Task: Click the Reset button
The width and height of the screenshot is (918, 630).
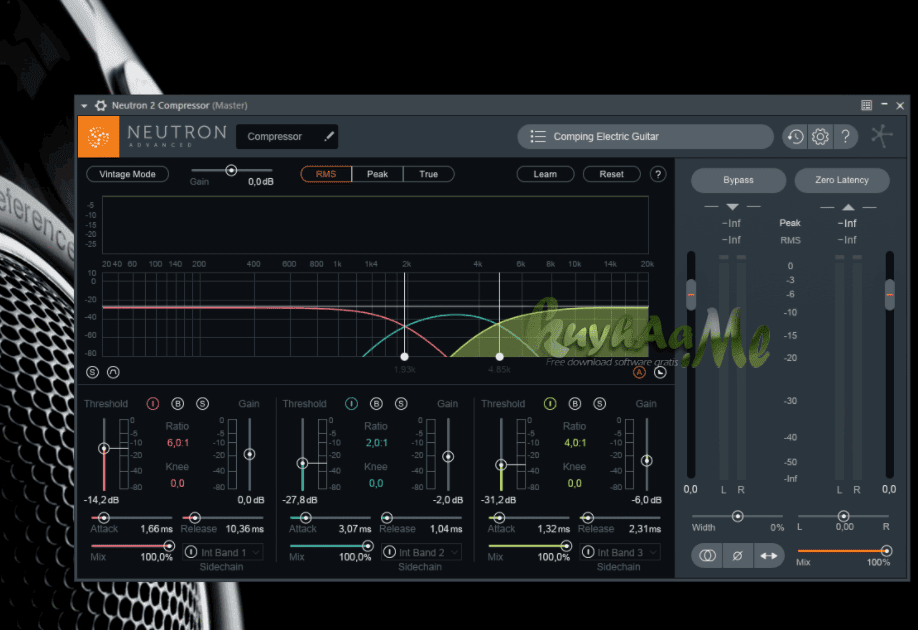Action: 612,174
